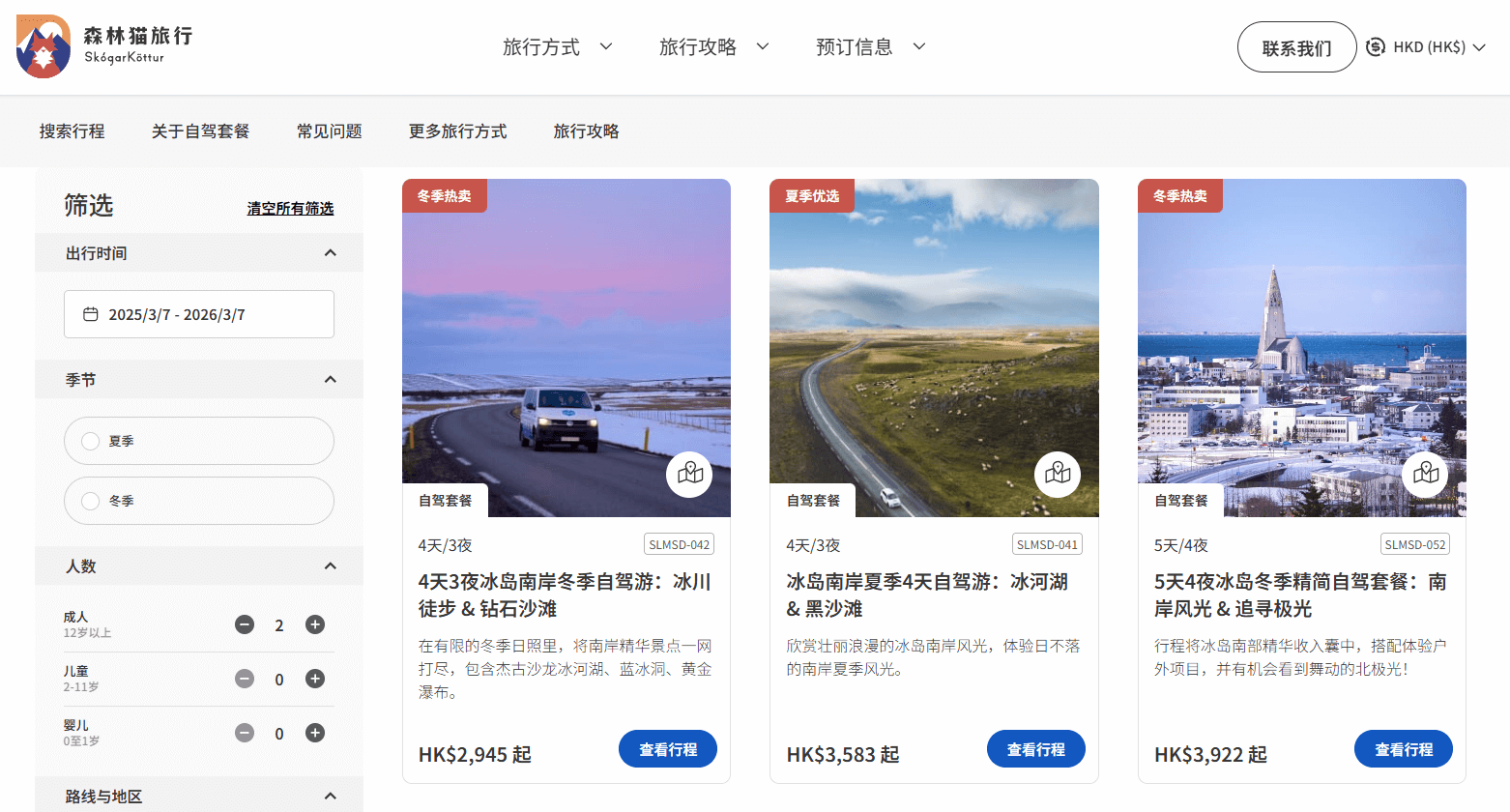Add one child with plus icon

315,679
